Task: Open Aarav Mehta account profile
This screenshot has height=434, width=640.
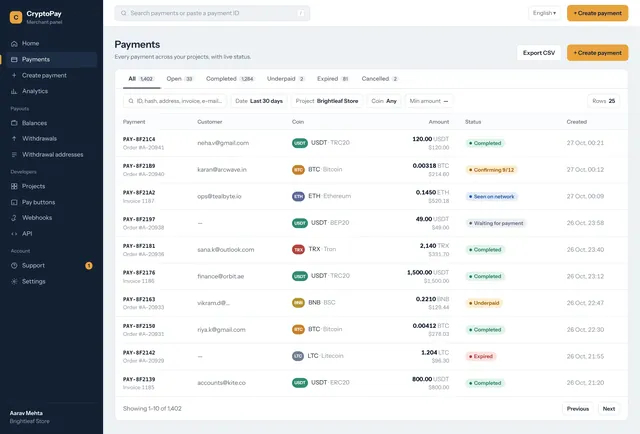Action: 29,417
